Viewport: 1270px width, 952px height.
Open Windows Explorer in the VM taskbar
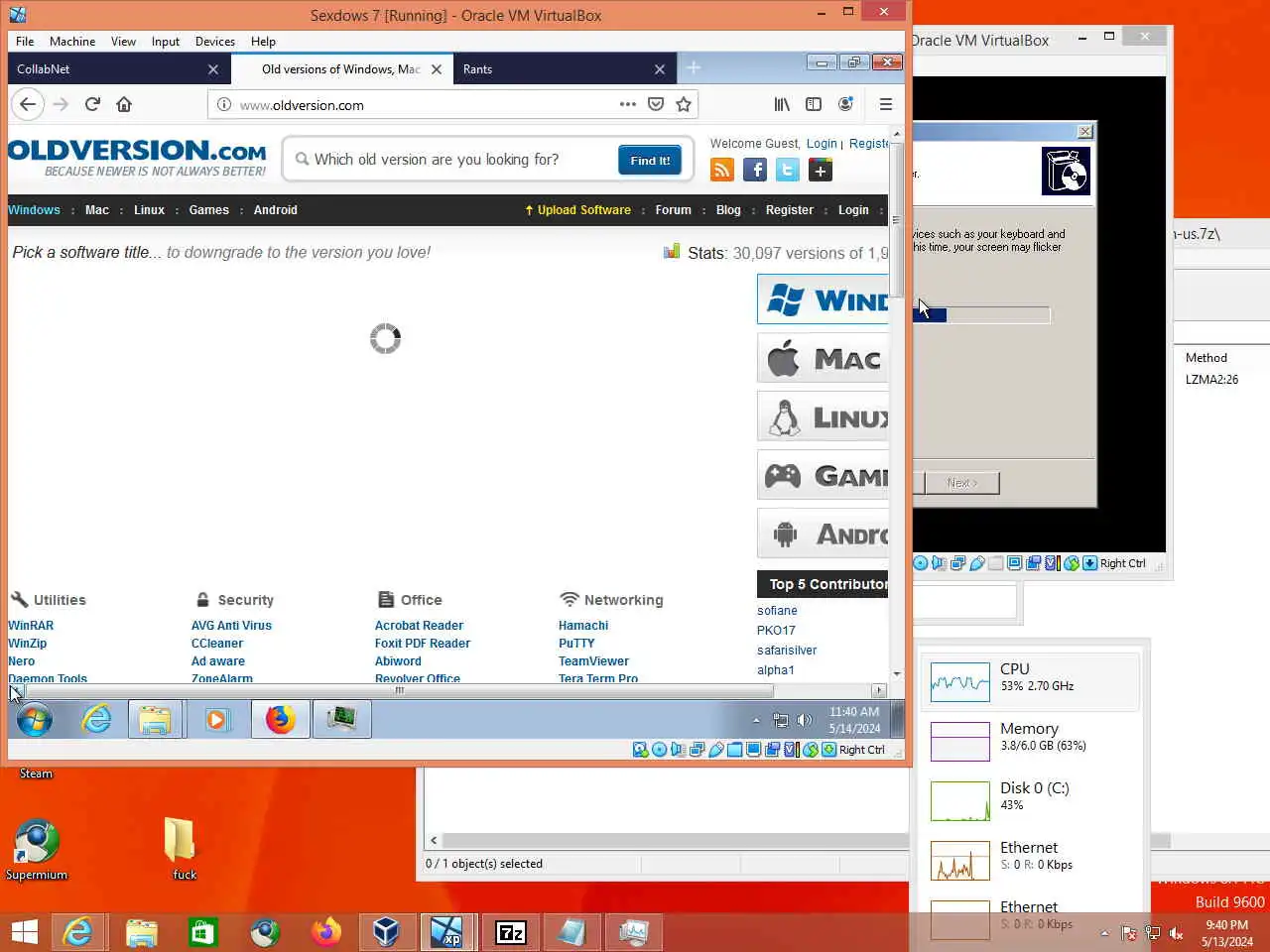(155, 719)
